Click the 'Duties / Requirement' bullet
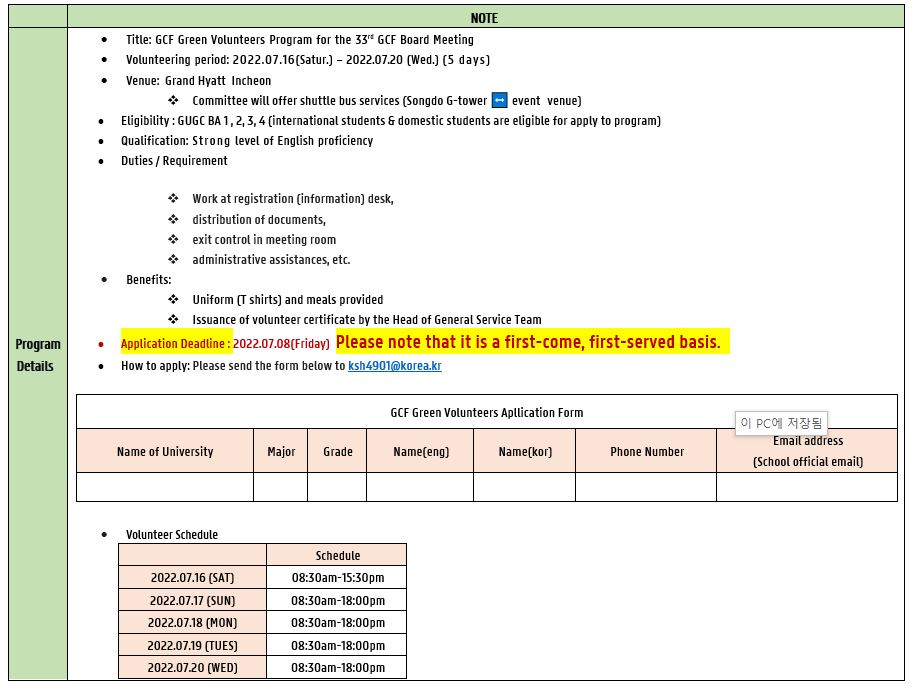The image size is (913, 689). [x=174, y=161]
